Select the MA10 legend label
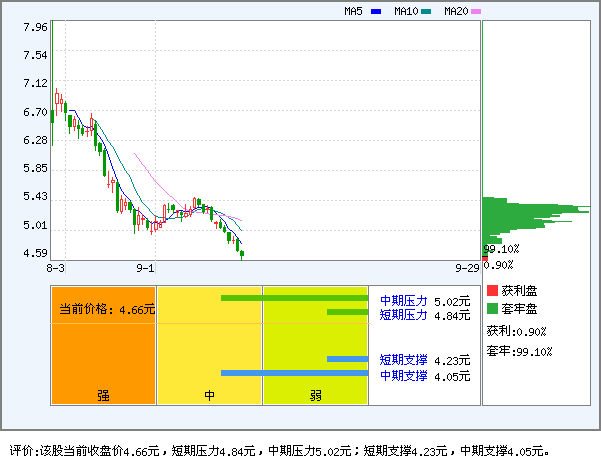Image resolution: width=601 pixels, height=456 pixels. (x=406, y=11)
